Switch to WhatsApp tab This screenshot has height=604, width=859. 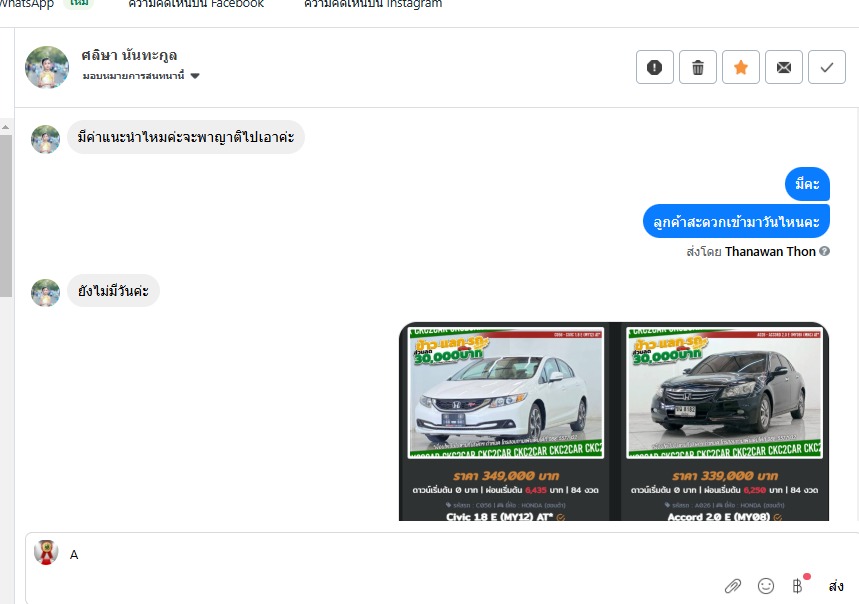click(26, 4)
